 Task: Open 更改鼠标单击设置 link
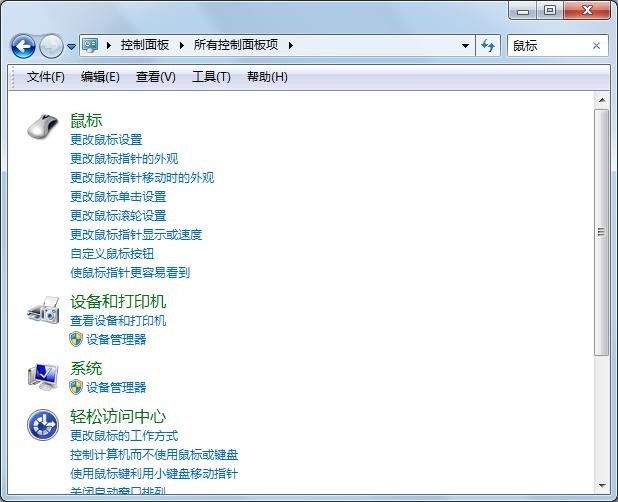118,196
